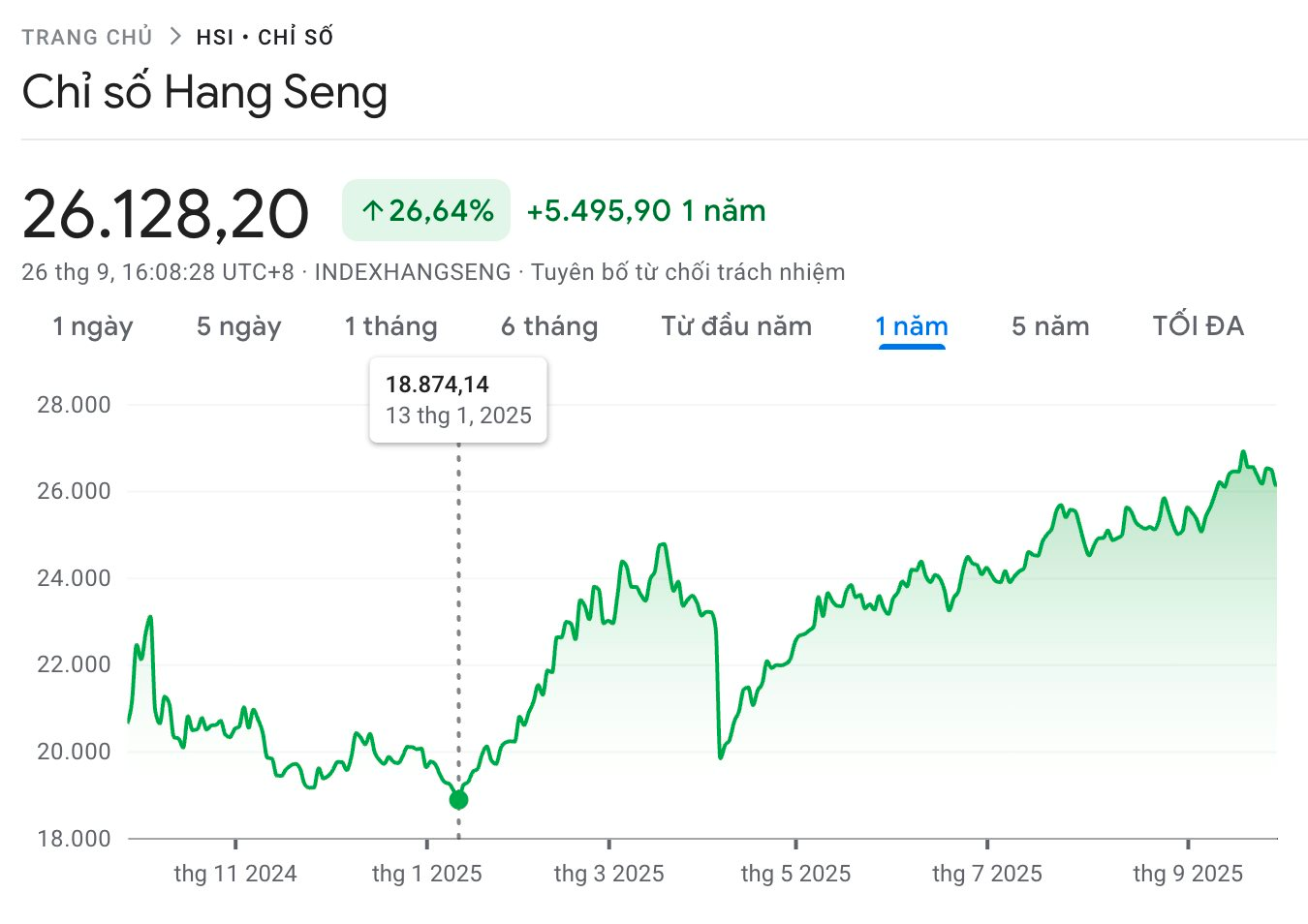View the 5 năm chart range
This screenshot has height=924, width=1308.
pyautogui.click(x=1050, y=326)
